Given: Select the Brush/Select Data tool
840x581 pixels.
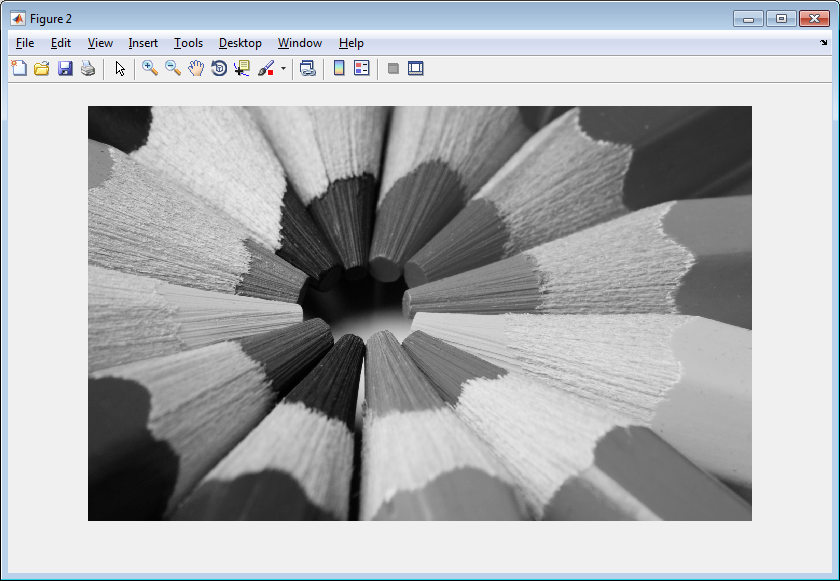Looking at the screenshot, I should (266, 68).
